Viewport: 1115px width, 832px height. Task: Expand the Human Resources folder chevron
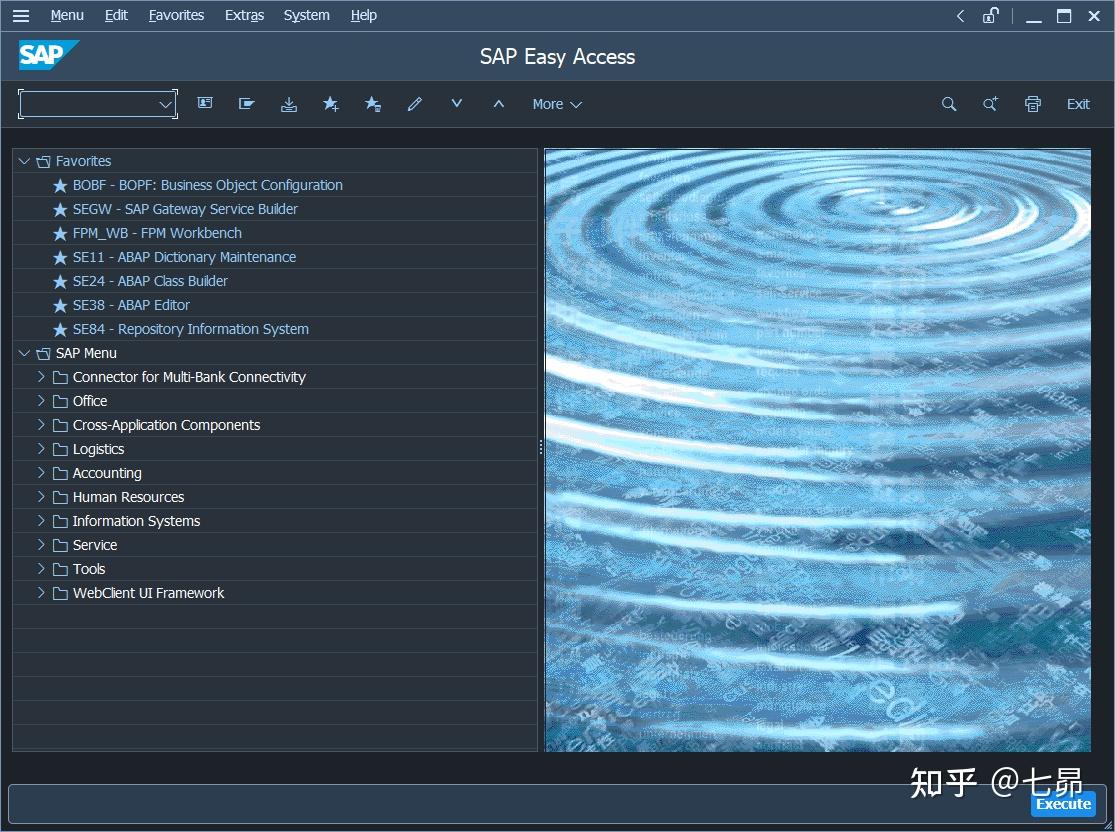[x=41, y=497]
